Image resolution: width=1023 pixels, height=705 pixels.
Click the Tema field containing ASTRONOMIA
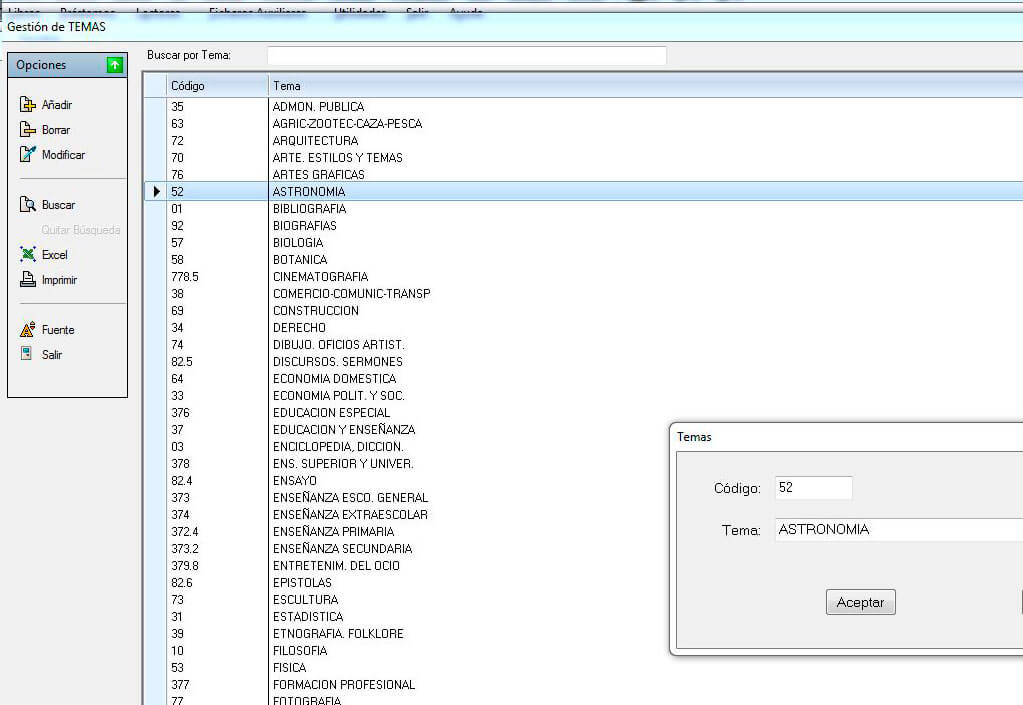pos(898,530)
